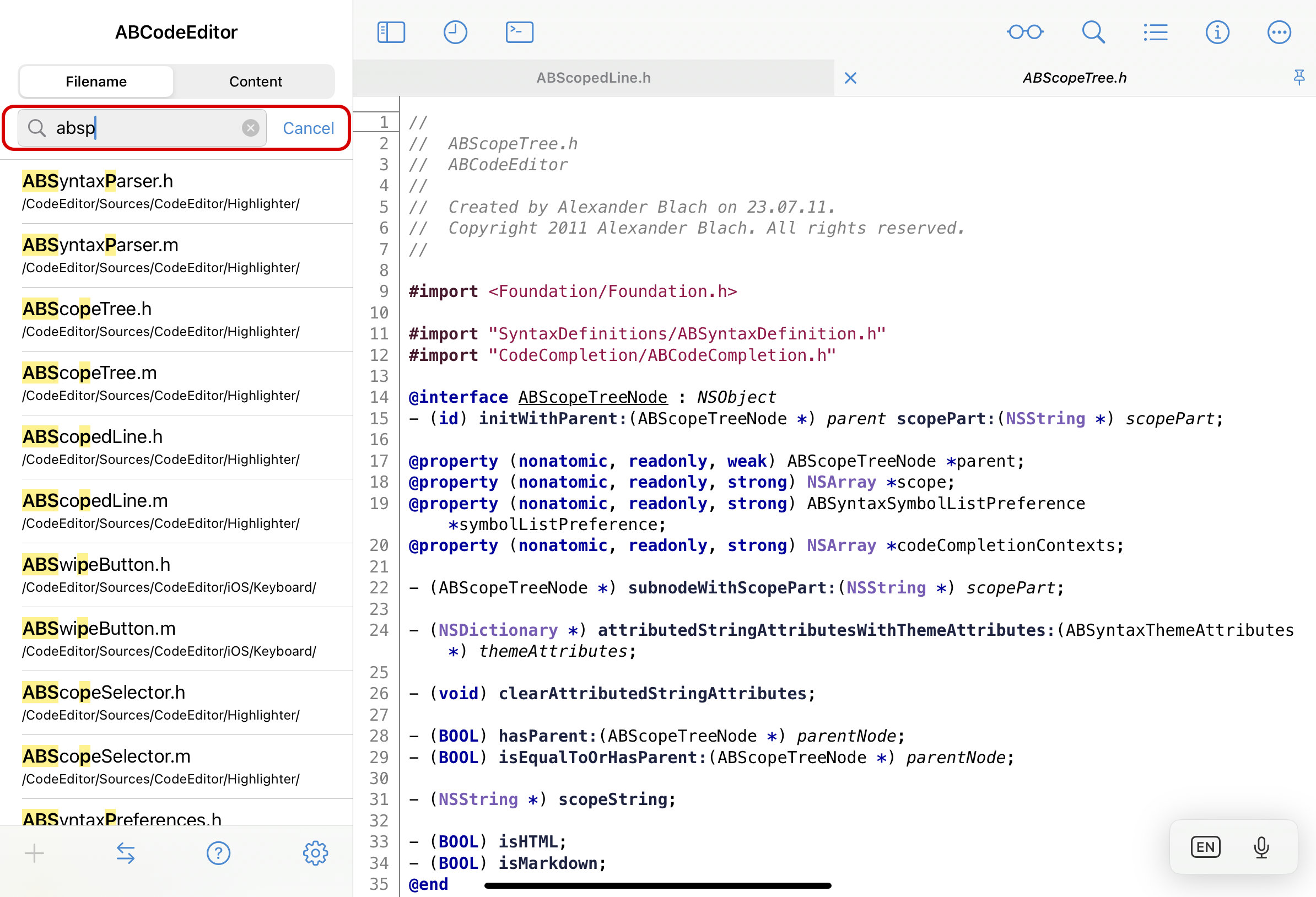Switch to the ABScopedLine.h tab
The width and height of the screenshot is (1316, 897).
pos(593,78)
